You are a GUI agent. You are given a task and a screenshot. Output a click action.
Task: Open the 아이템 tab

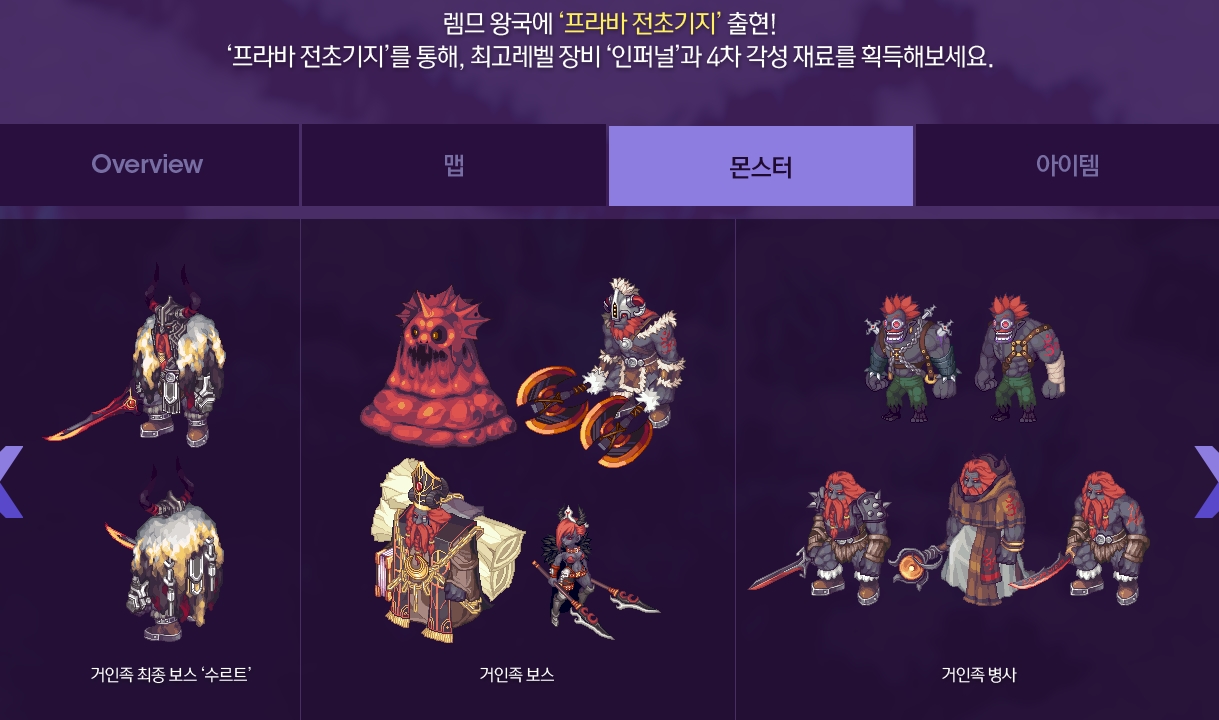(1067, 165)
